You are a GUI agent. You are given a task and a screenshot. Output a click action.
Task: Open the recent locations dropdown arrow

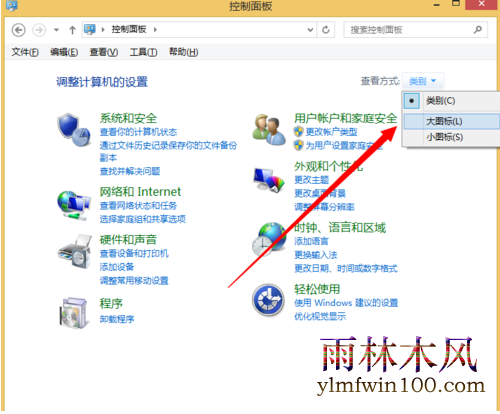pos(56,30)
